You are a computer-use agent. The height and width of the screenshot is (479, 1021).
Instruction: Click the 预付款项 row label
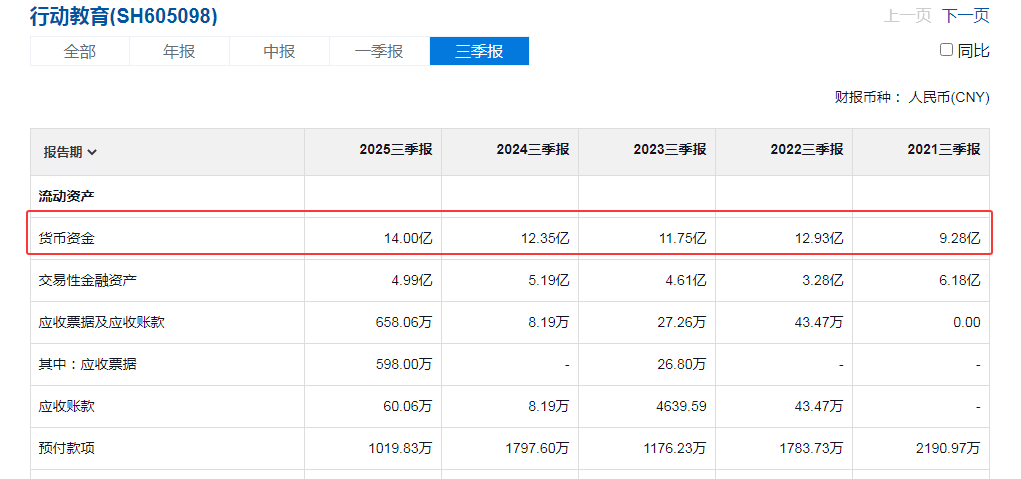coord(67,448)
